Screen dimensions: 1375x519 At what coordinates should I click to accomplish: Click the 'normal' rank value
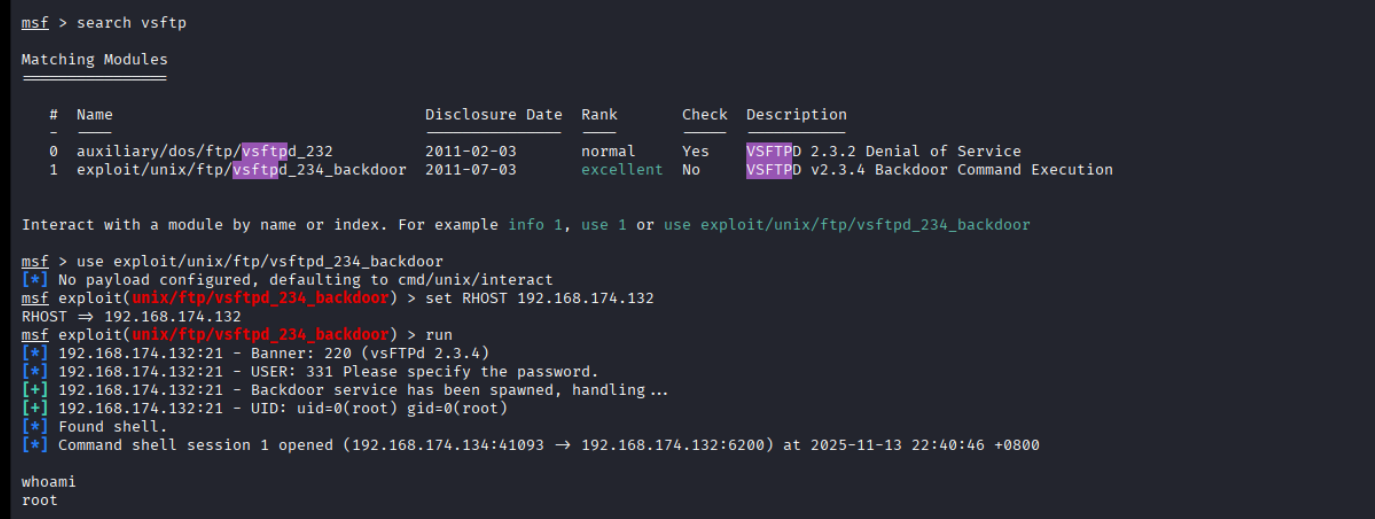(608, 151)
